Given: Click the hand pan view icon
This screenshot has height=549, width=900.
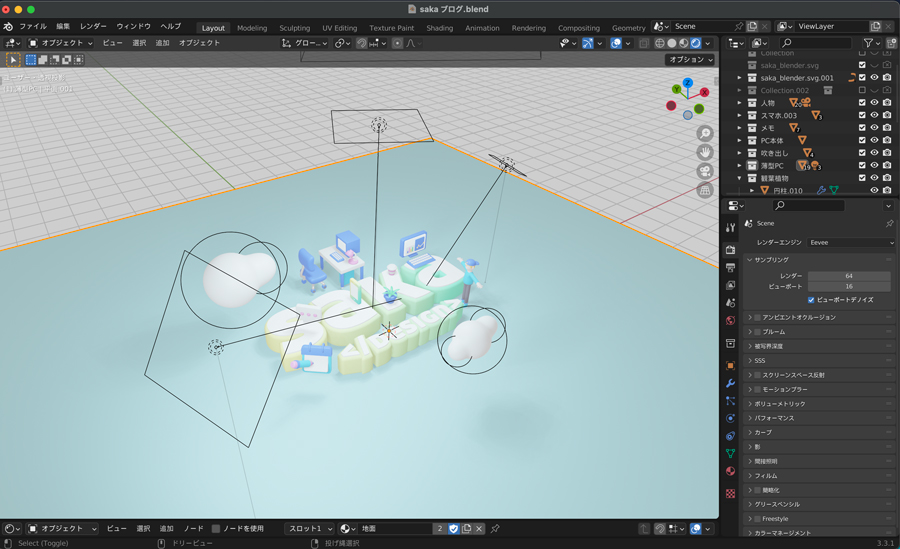Looking at the screenshot, I should click(705, 152).
